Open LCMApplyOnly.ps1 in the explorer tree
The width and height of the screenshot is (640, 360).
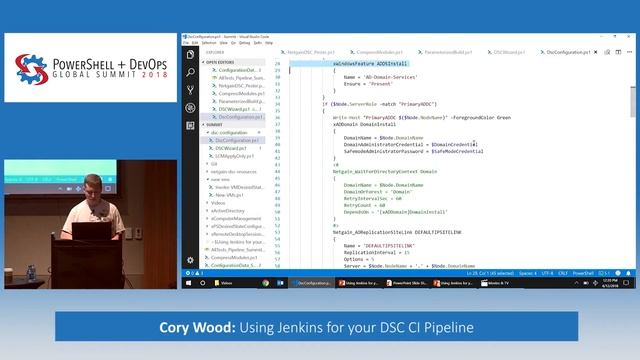click(x=232, y=156)
